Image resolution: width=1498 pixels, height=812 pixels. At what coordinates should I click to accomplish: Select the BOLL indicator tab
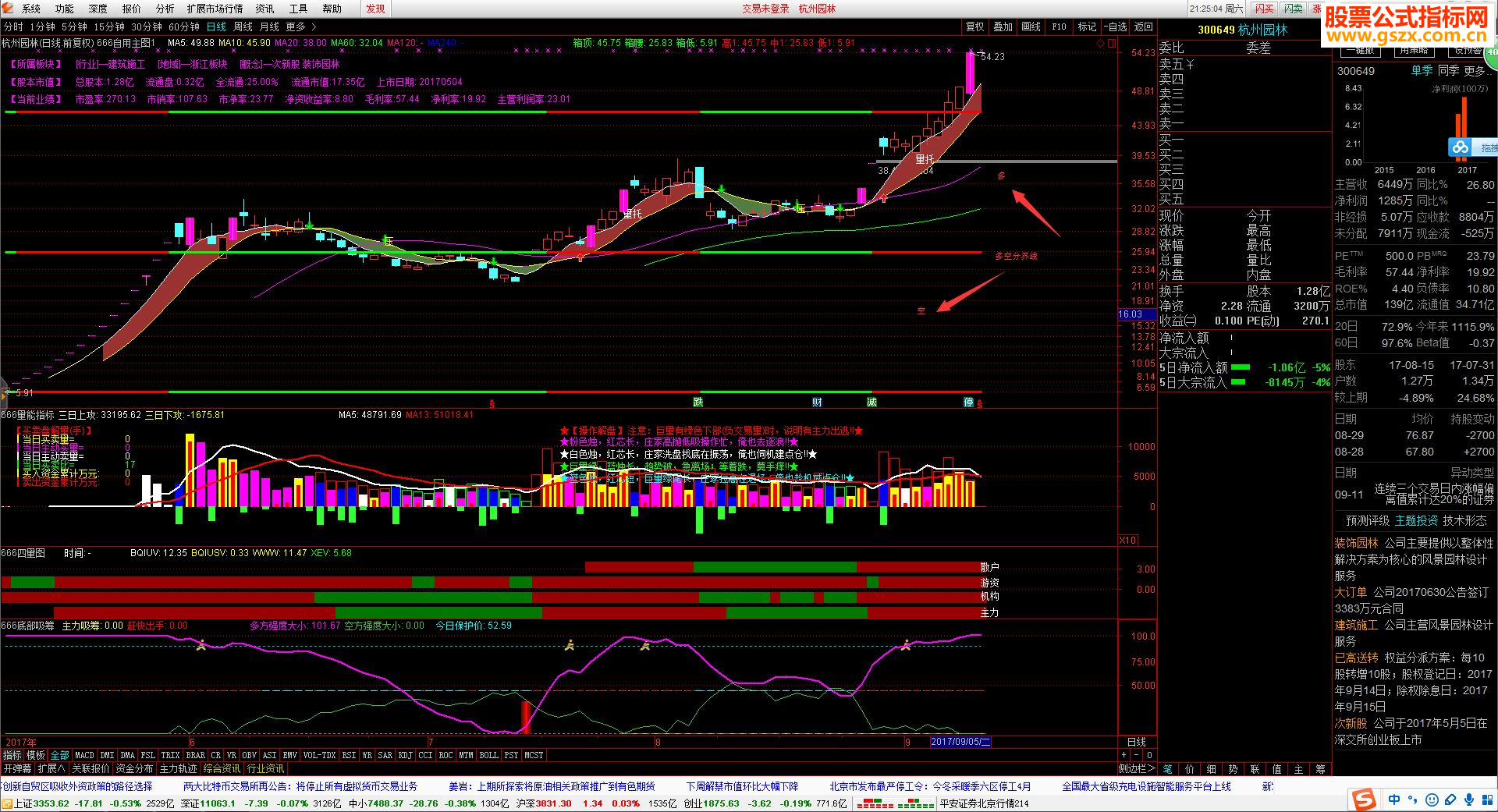488,755
